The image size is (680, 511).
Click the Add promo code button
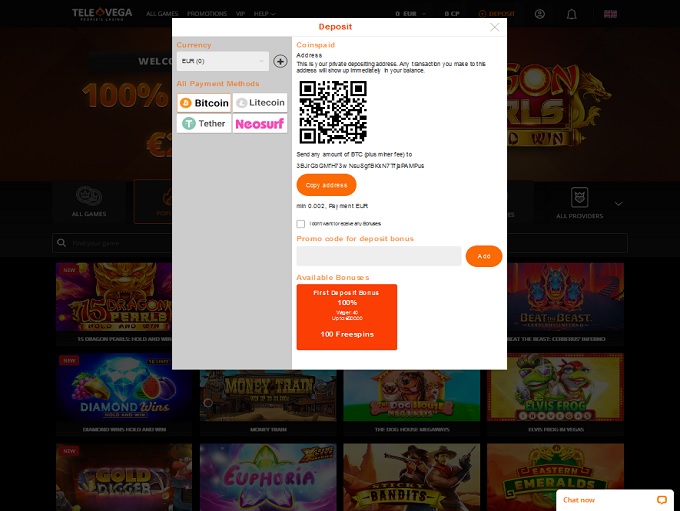(x=484, y=256)
